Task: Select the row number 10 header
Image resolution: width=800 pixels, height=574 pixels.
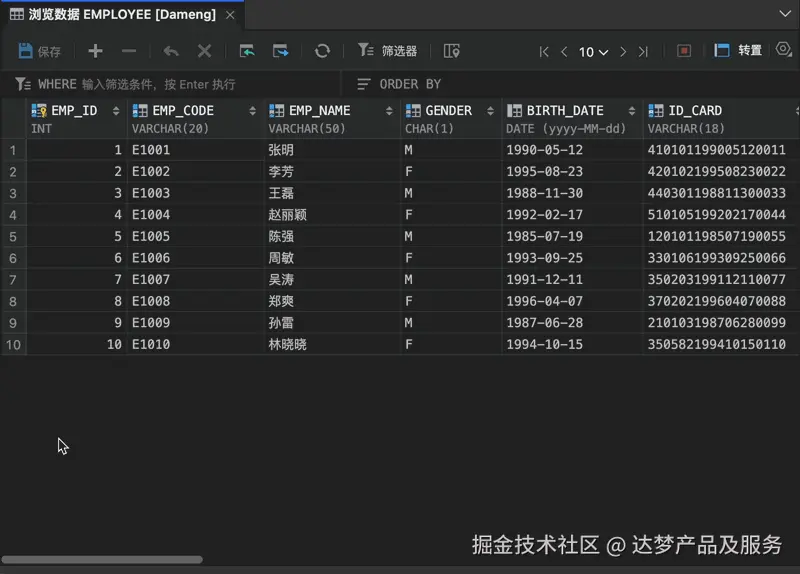Action: pos(13,345)
